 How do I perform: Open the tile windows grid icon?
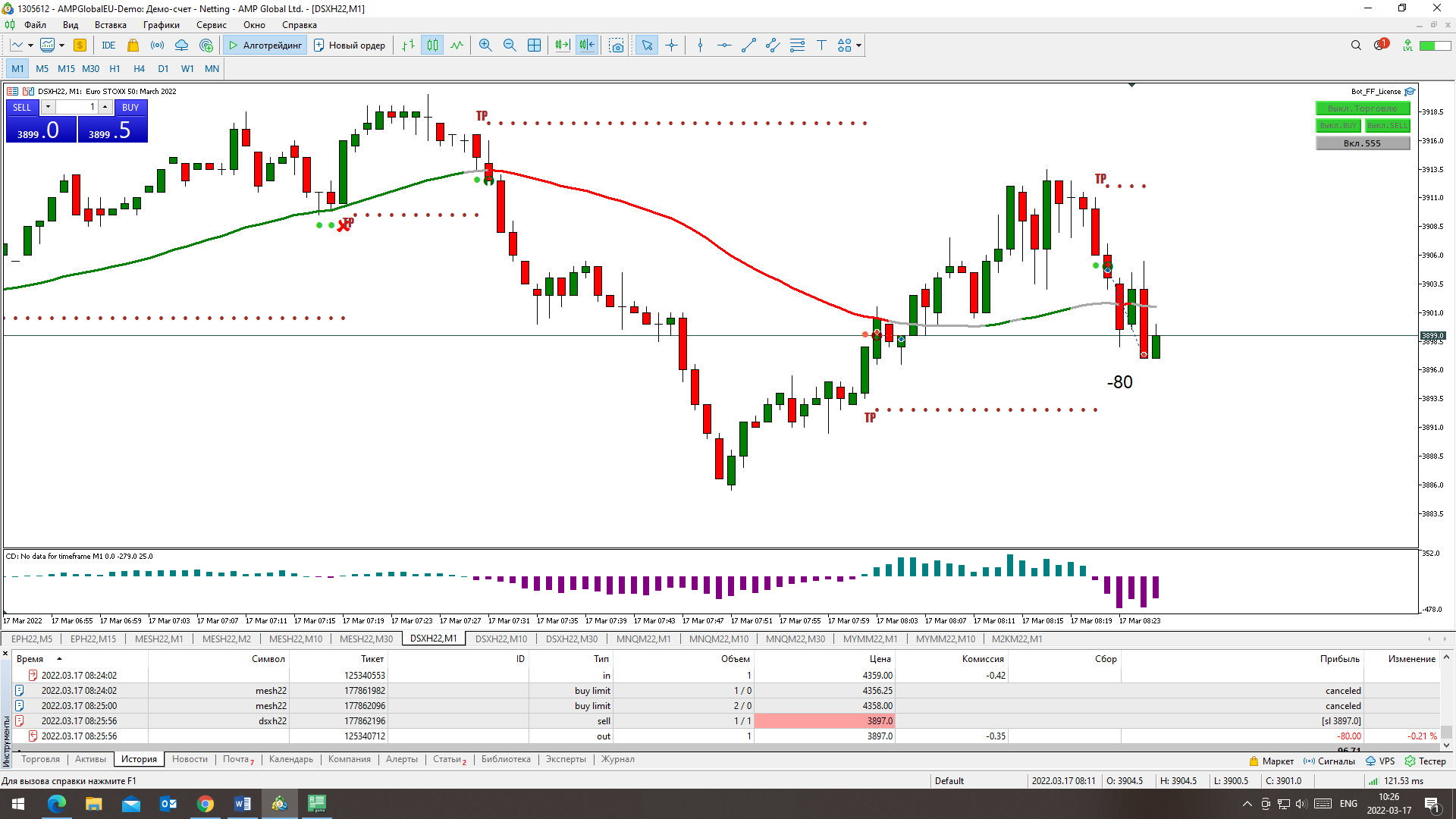[x=534, y=45]
